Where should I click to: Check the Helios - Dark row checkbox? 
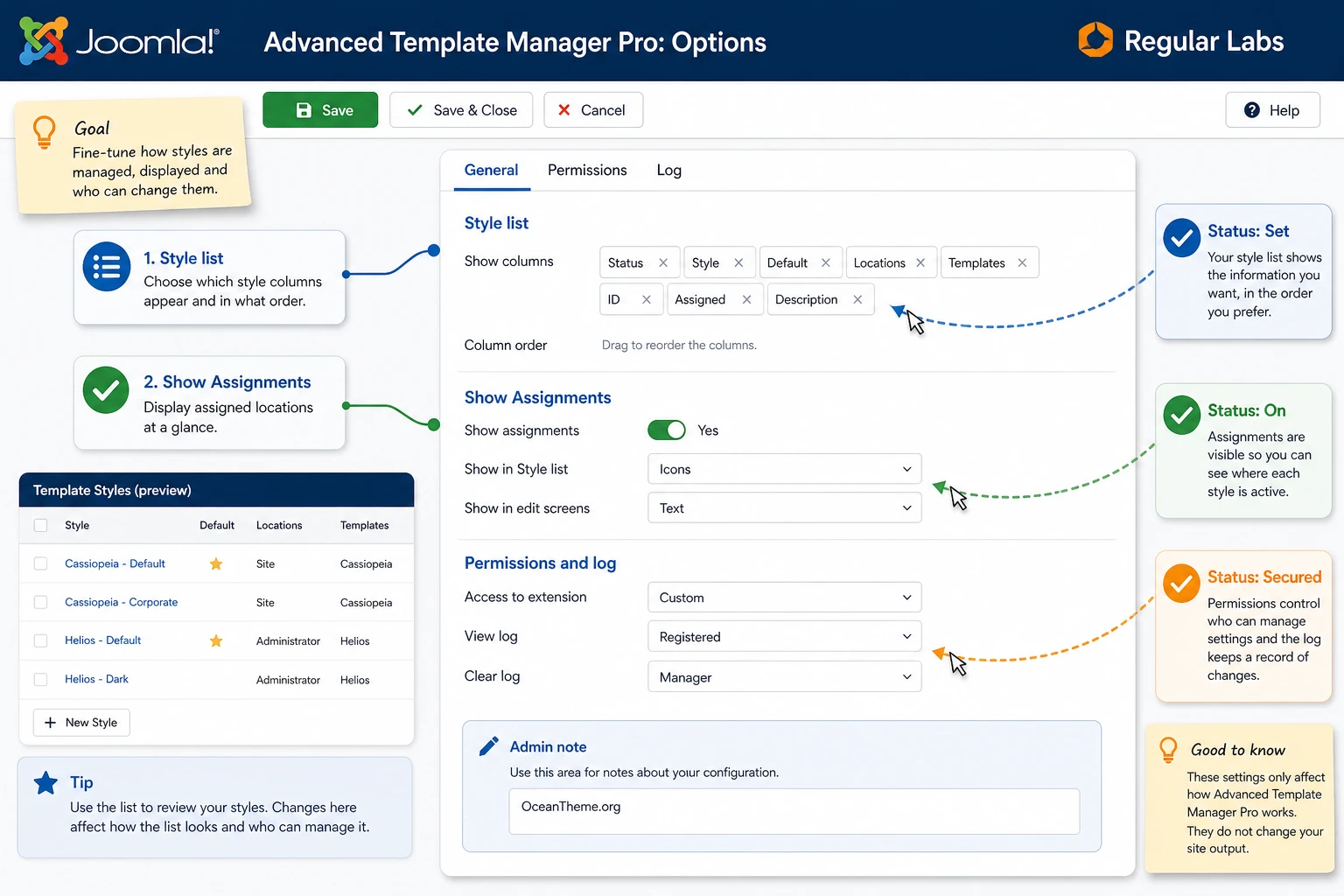pos(40,679)
